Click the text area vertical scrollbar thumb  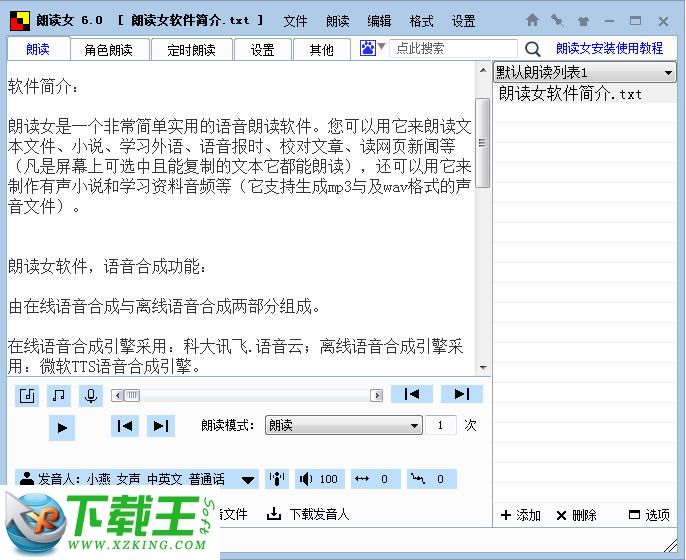pos(482,143)
